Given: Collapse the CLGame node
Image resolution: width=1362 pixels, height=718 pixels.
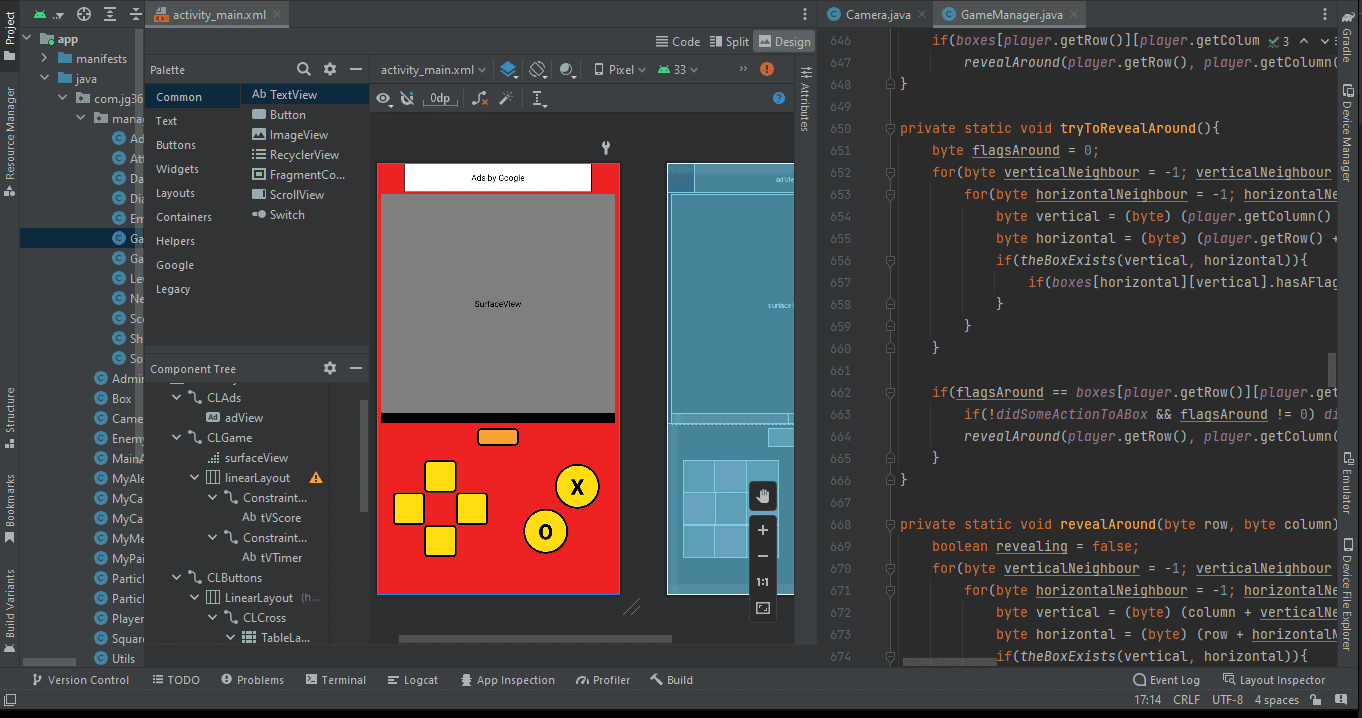Looking at the screenshot, I should [177, 438].
